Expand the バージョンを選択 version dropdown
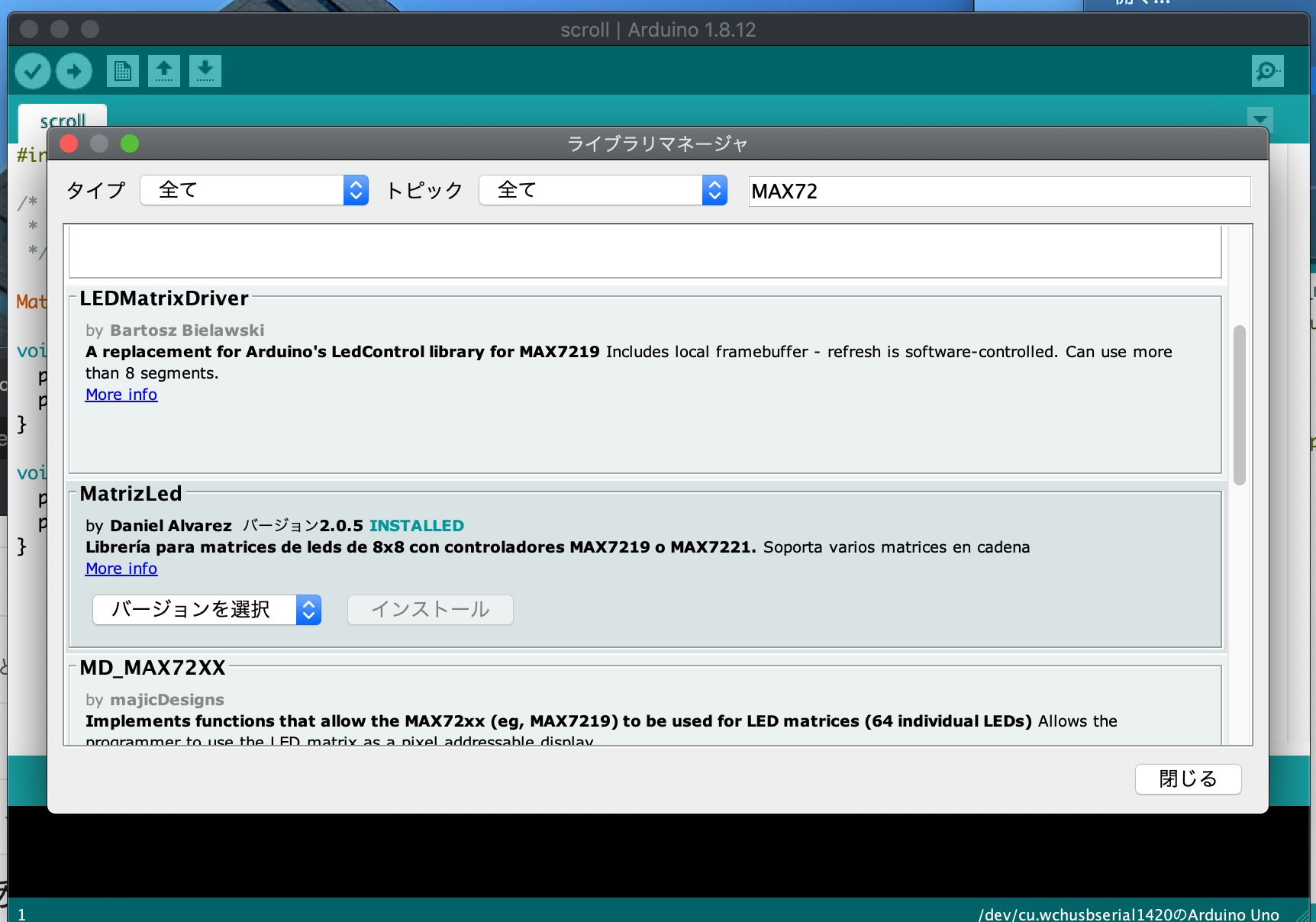This screenshot has height=922, width=1316. (207, 610)
